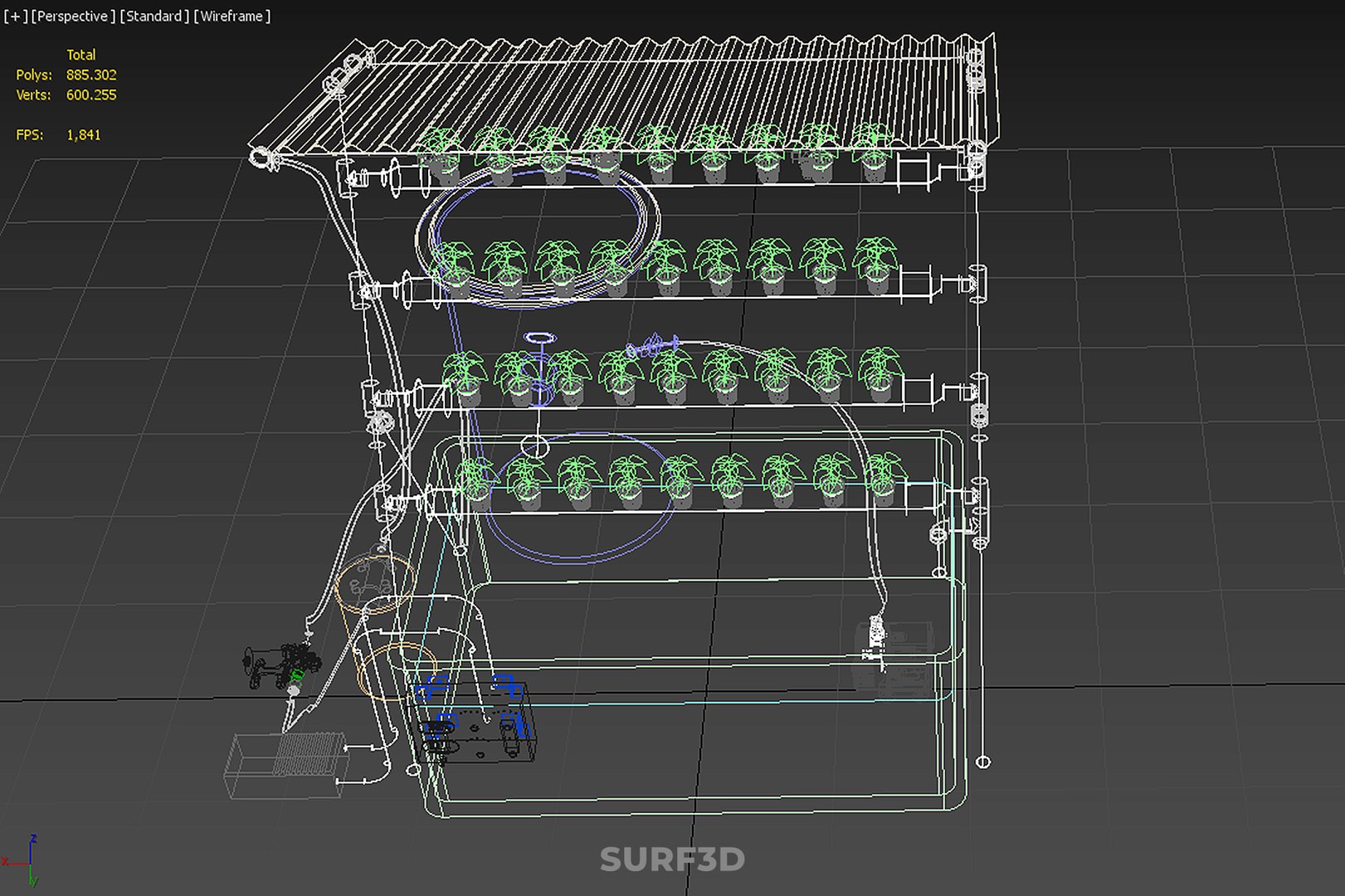This screenshot has width=1345, height=896.
Task: Click the Verts count 600.255
Action: tap(91, 95)
